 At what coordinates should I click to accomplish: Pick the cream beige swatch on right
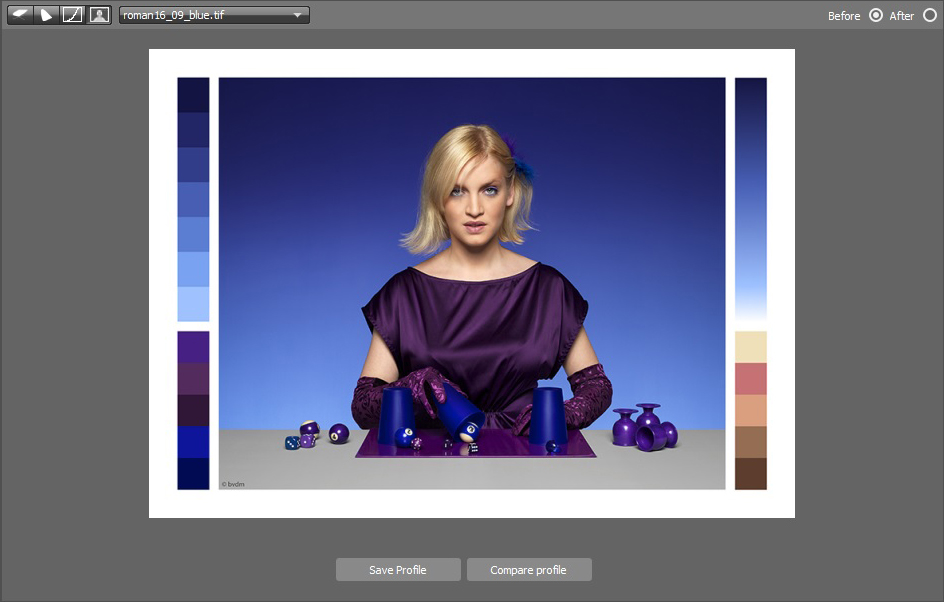pos(750,347)
